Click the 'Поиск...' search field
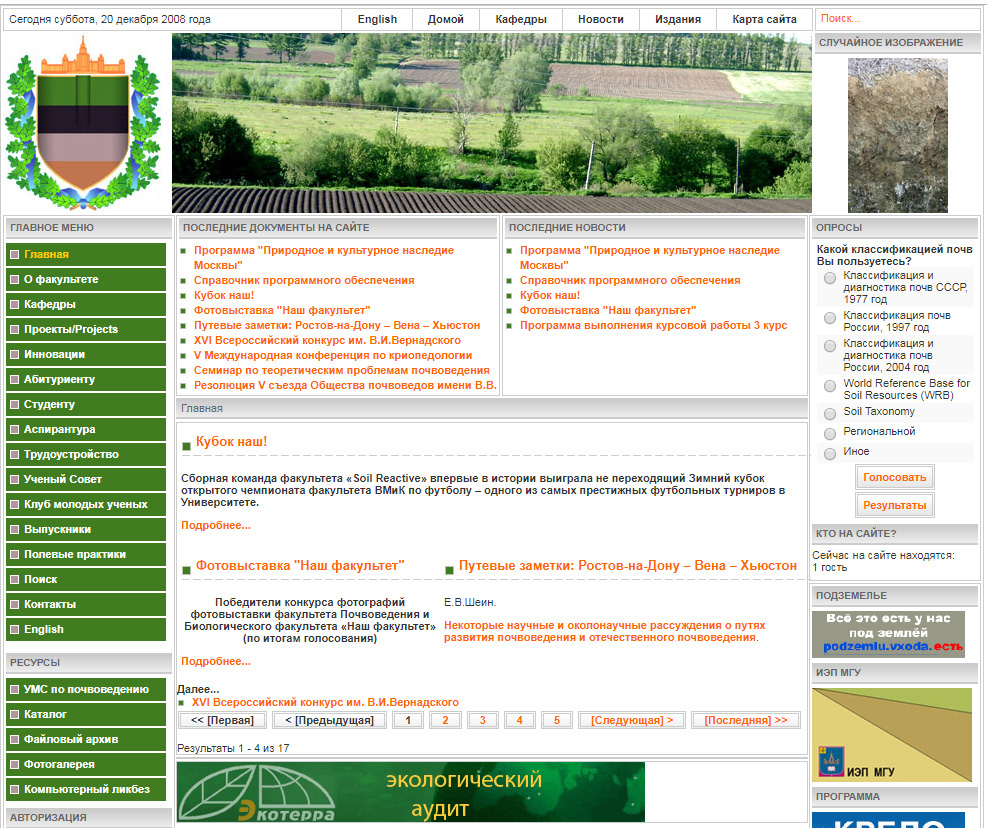The width and height of the screenshot is (987, 828). 898,19
